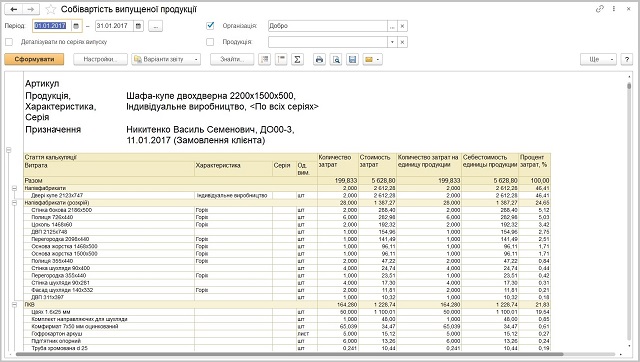Click the Стаття калькуляції column header
The height and width of the screenshot is (362, 640).
[171, 157]
